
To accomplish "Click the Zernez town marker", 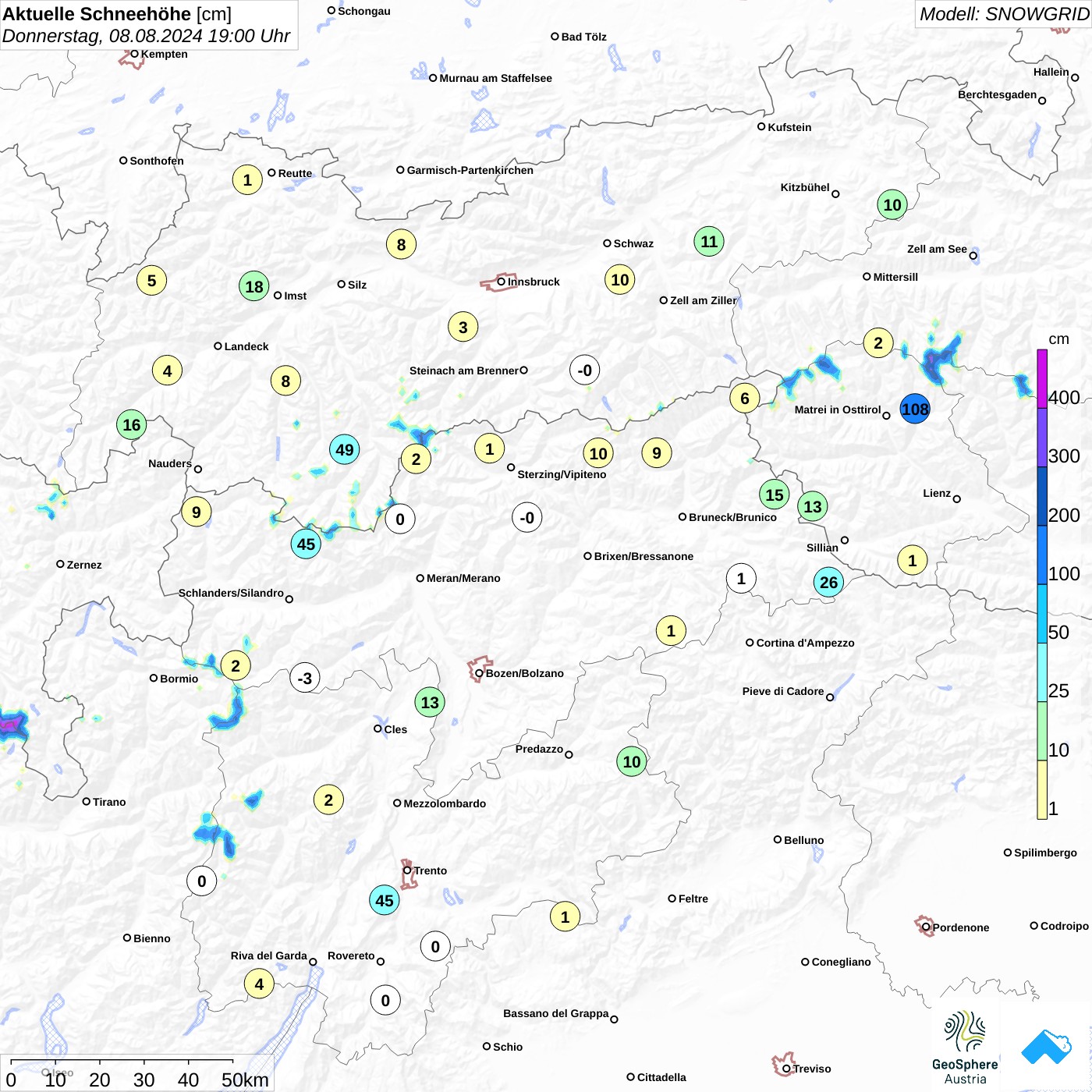I will tap(60, 564).
